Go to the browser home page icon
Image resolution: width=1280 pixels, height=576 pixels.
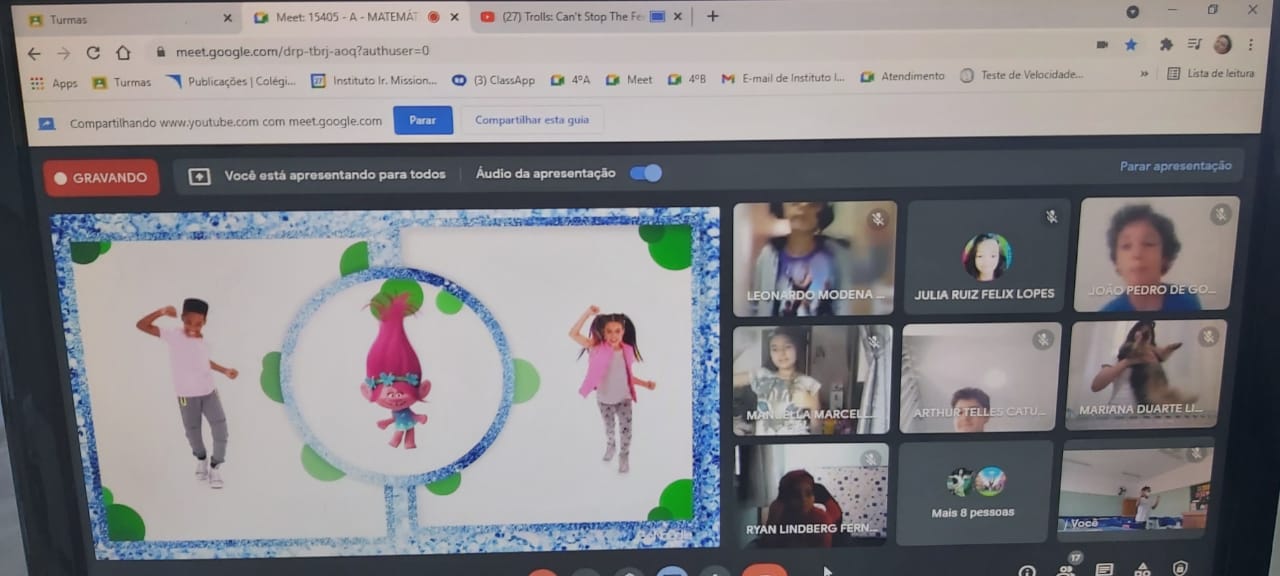click(x=123, y=53)
